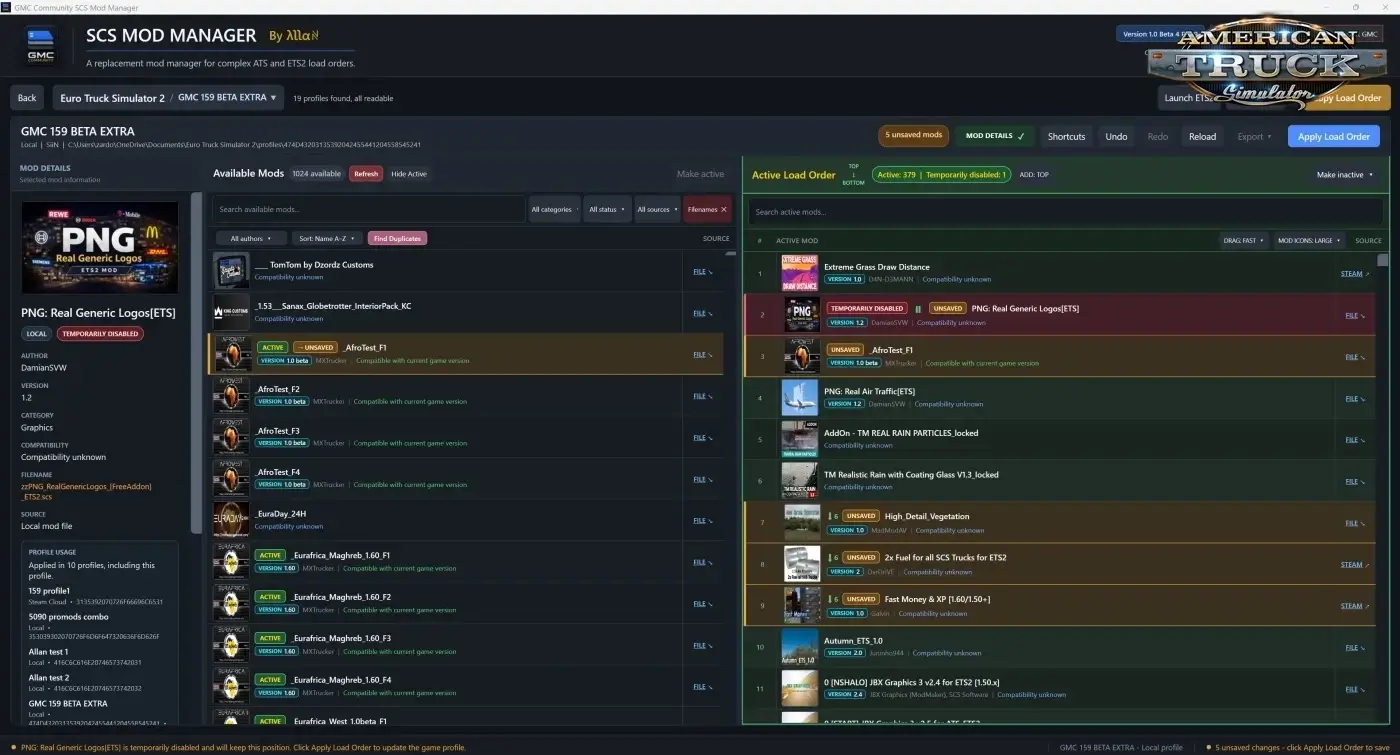1400x755 pixels.
Task: Click the Undo button
Action: click(1116, 136)
